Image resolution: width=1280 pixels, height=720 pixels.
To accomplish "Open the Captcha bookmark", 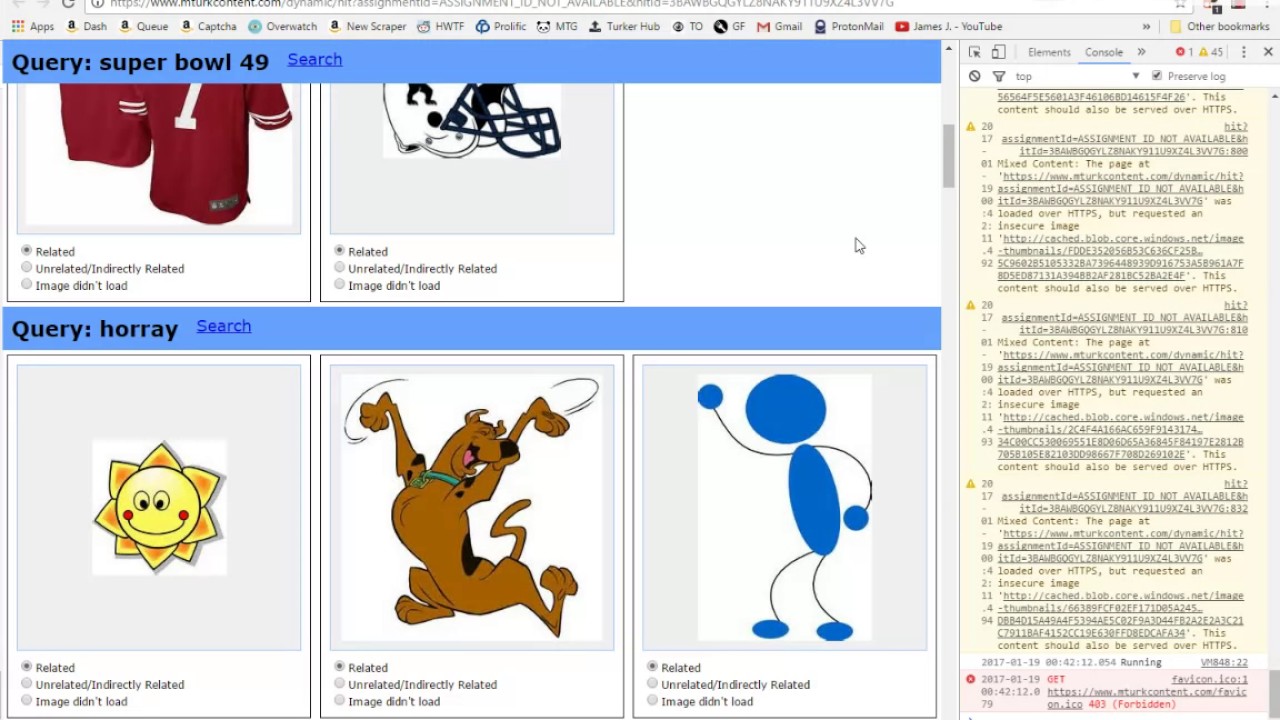I will (208, 27).
